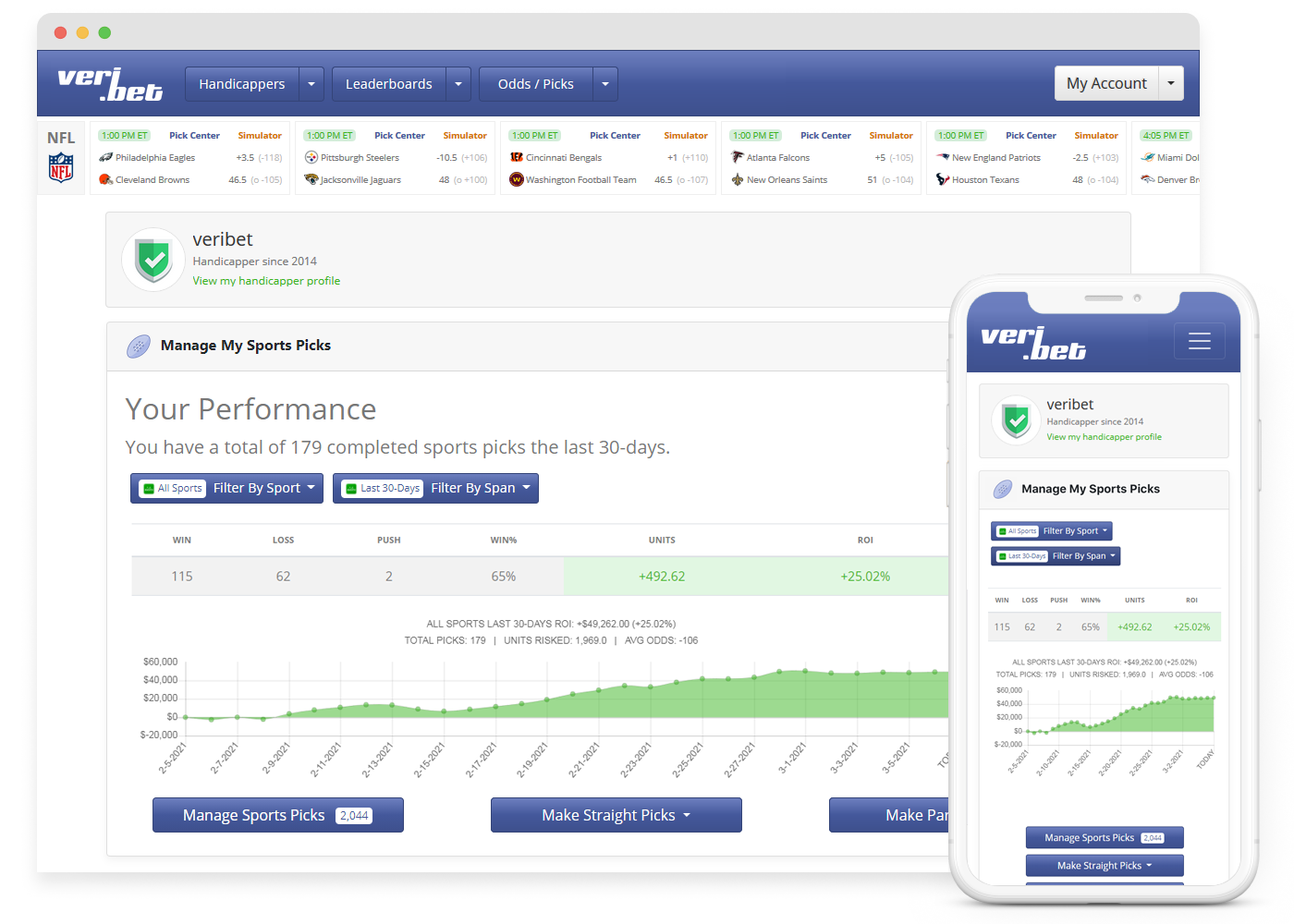Click the NFL league shield icon
1294x924 pixels.
coord(61,168)
